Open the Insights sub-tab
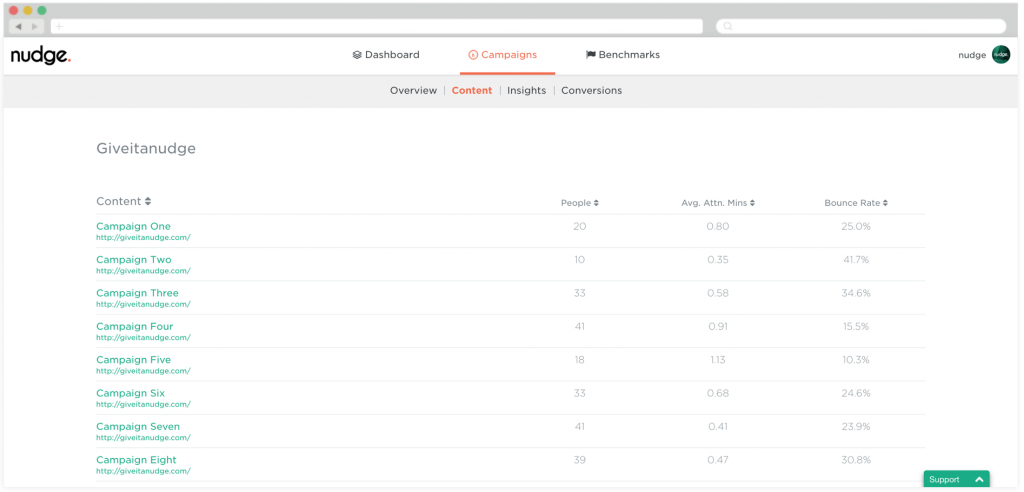1024x492 pixels. (526, 91)
